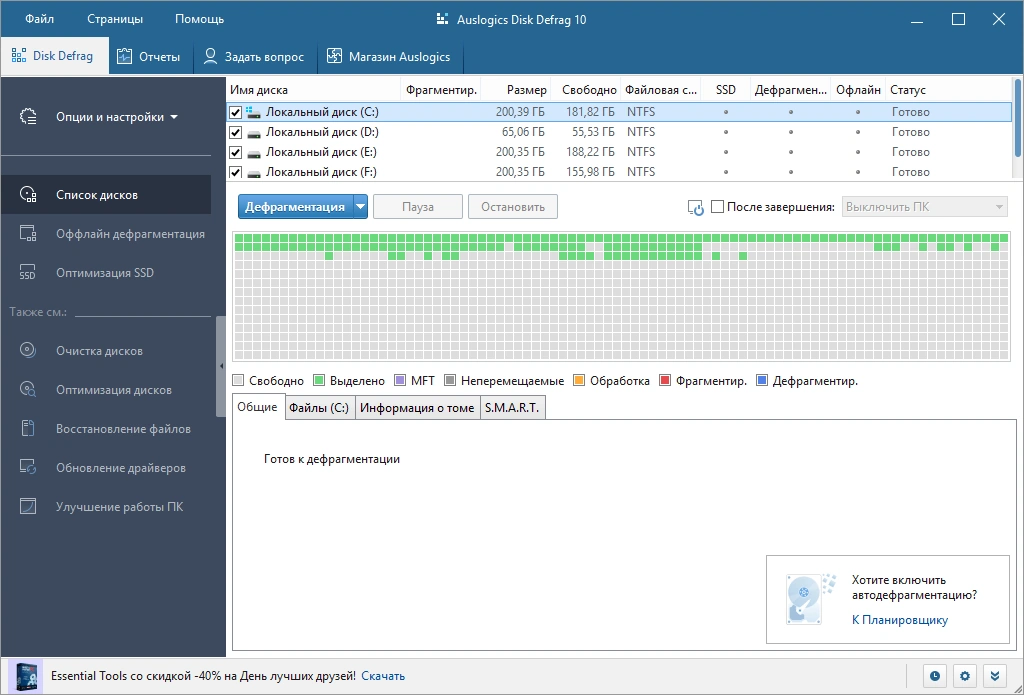Switch to the Файлы (C:) tab
Viewport: 1024px width, 695px height.
319,408
